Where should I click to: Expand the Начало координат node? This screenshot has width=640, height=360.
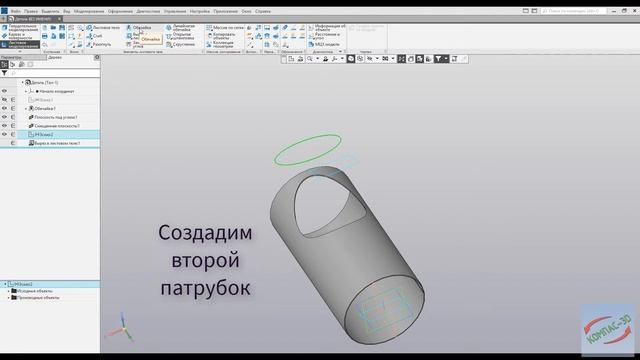26,91
